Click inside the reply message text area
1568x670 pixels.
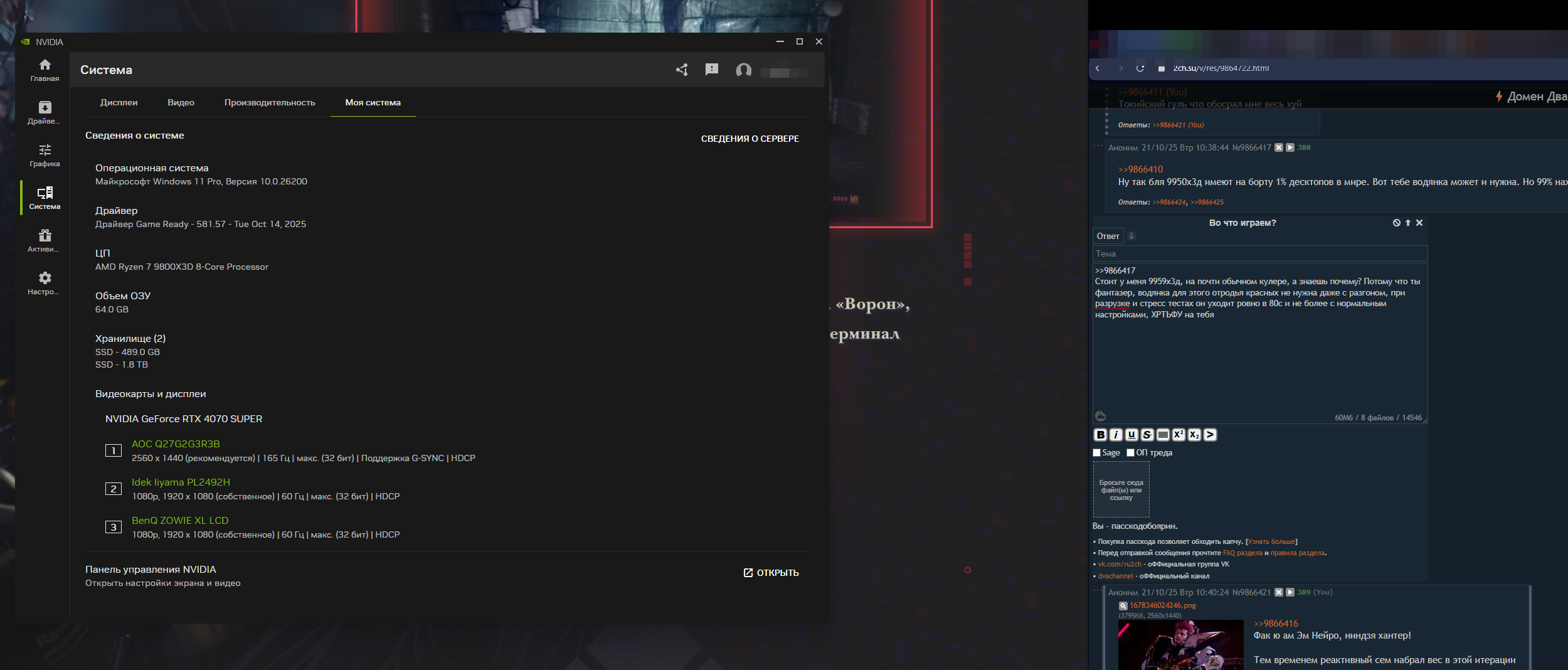point(1260,343)
